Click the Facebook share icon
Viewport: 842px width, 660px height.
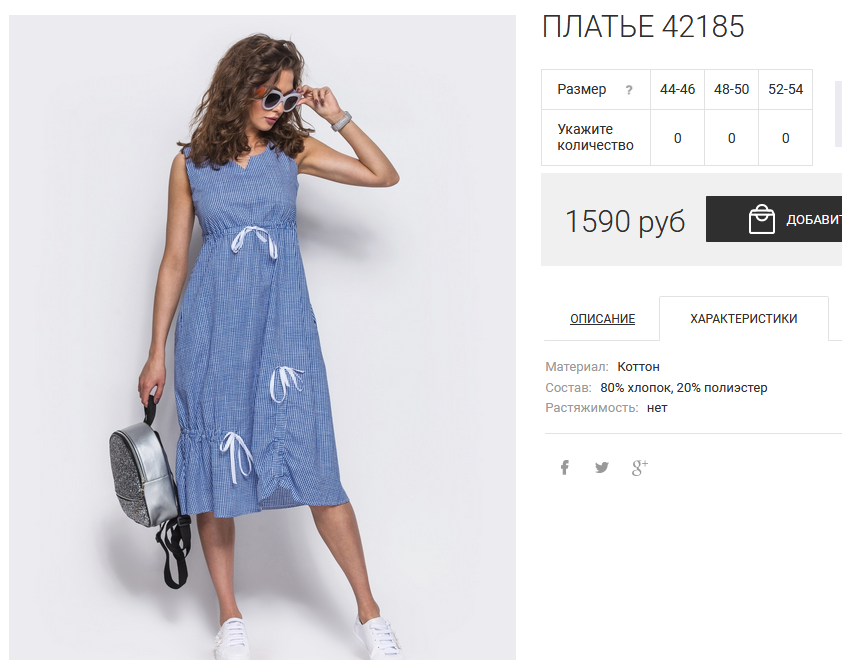564,467
